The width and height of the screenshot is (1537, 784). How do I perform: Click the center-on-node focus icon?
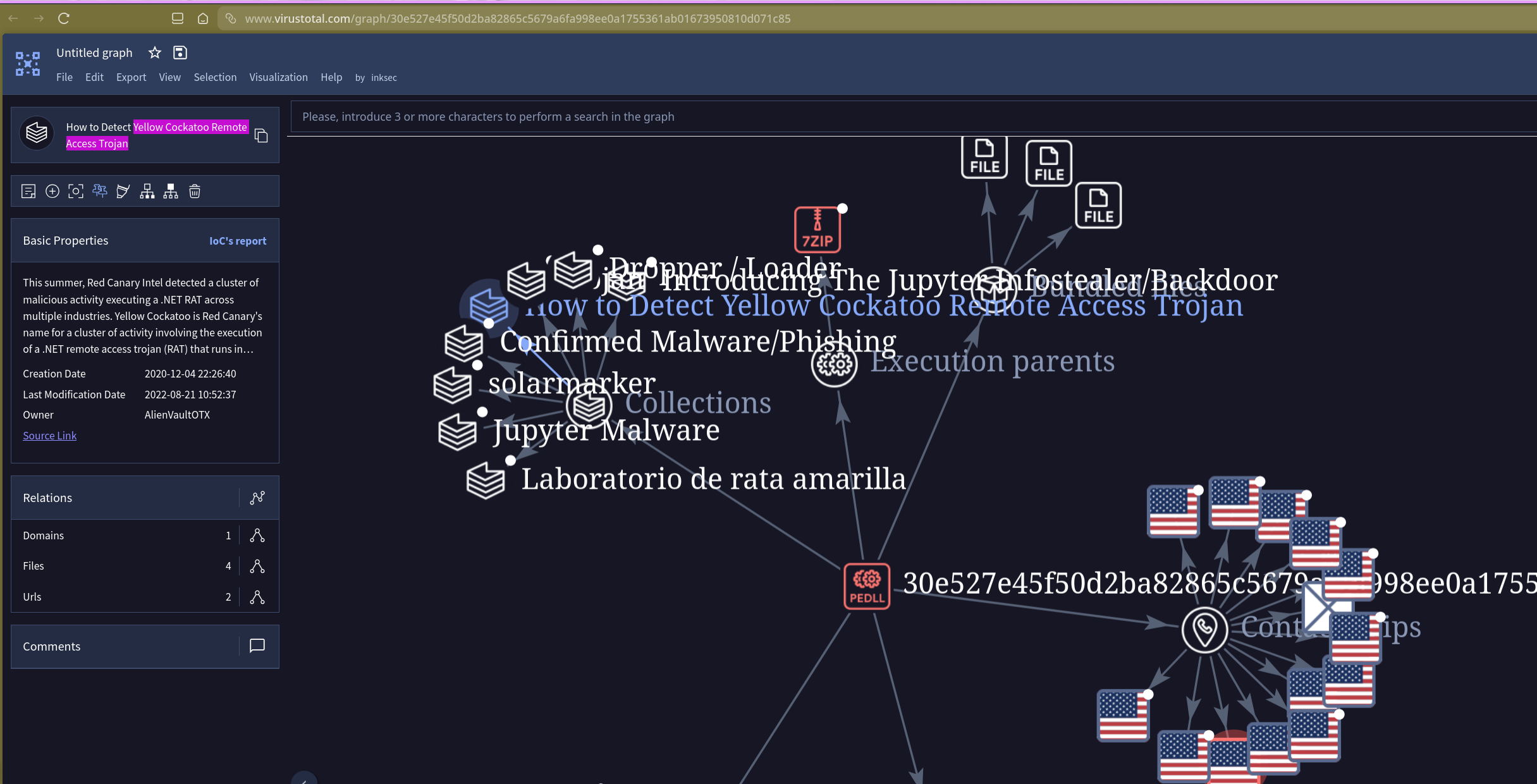coord(76,192)
